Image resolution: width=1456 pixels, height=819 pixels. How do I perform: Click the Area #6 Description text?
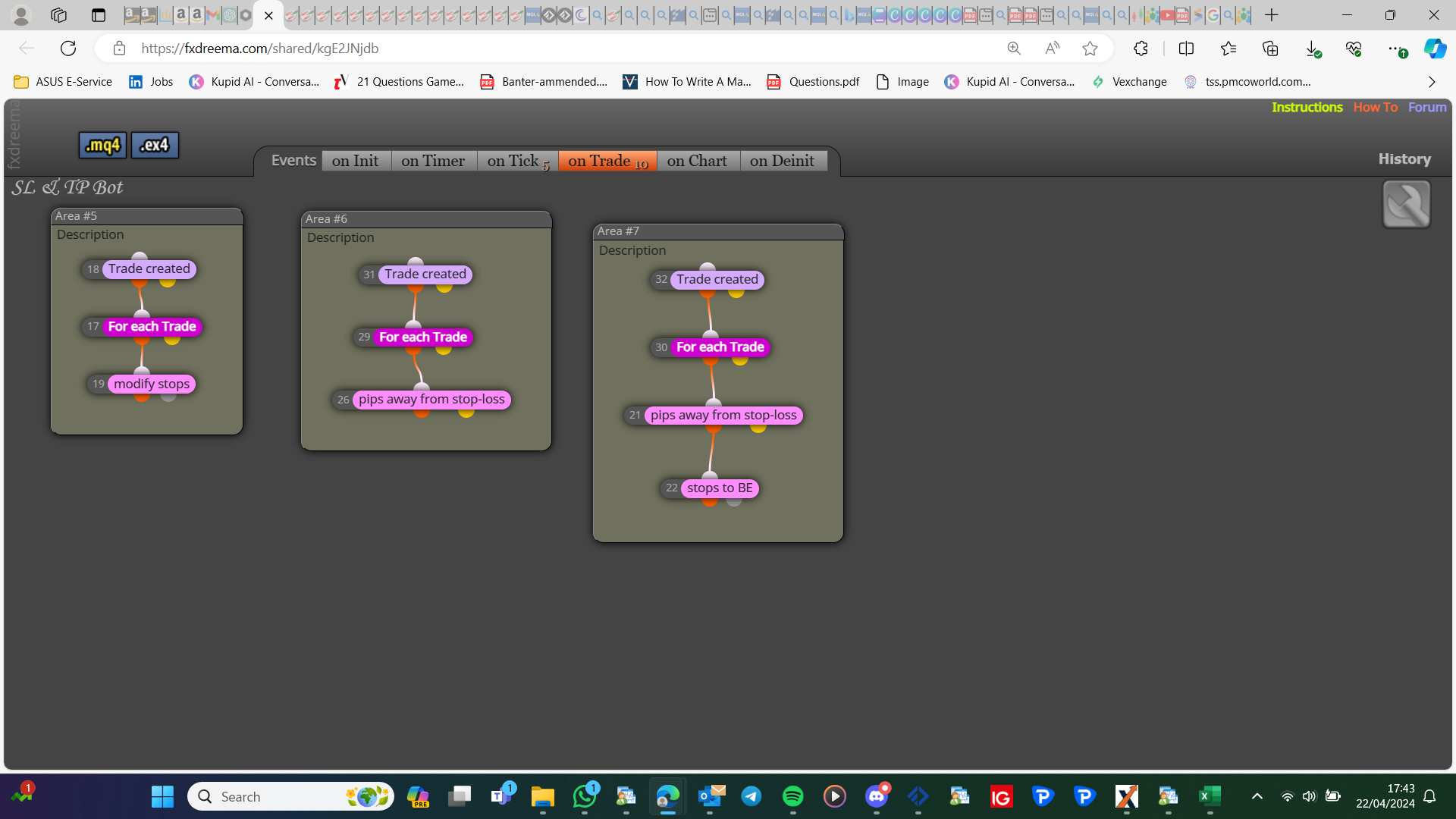pyautogui.click(x=340, y=237)
